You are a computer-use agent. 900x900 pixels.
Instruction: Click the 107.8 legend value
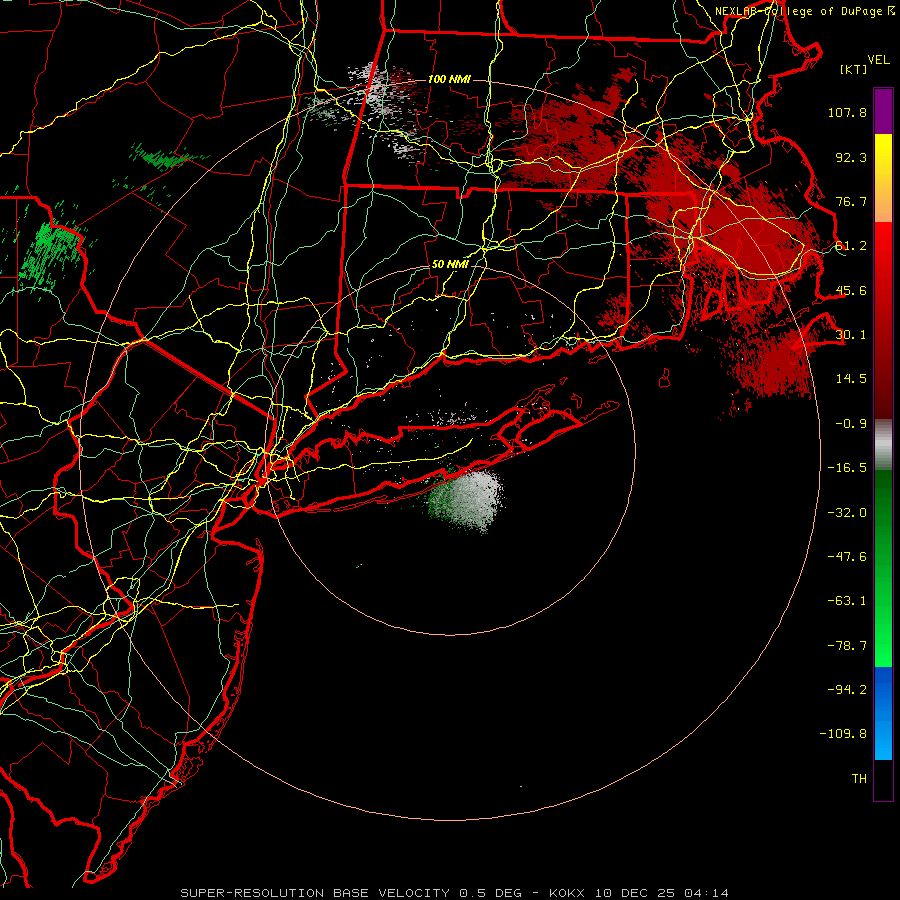847,112
